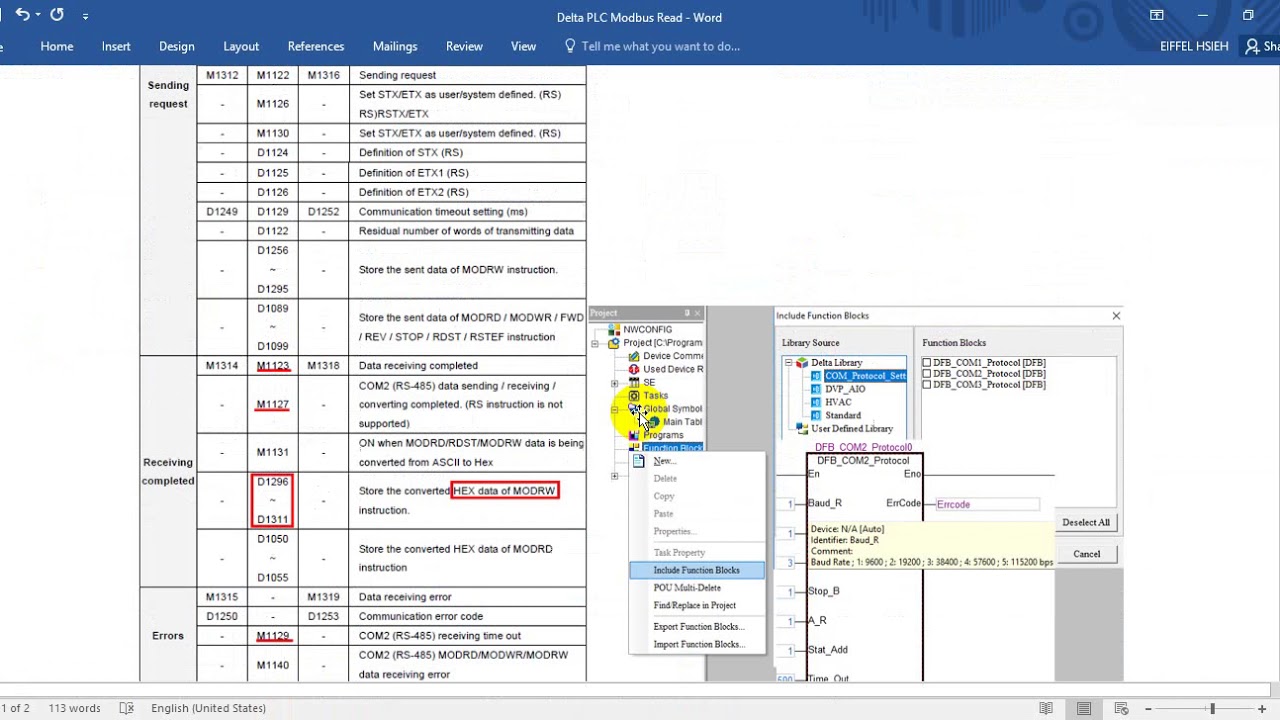Select HVAC library in the pictured tree
Screen dimensions: 1280x720
[x=838, y=402]
